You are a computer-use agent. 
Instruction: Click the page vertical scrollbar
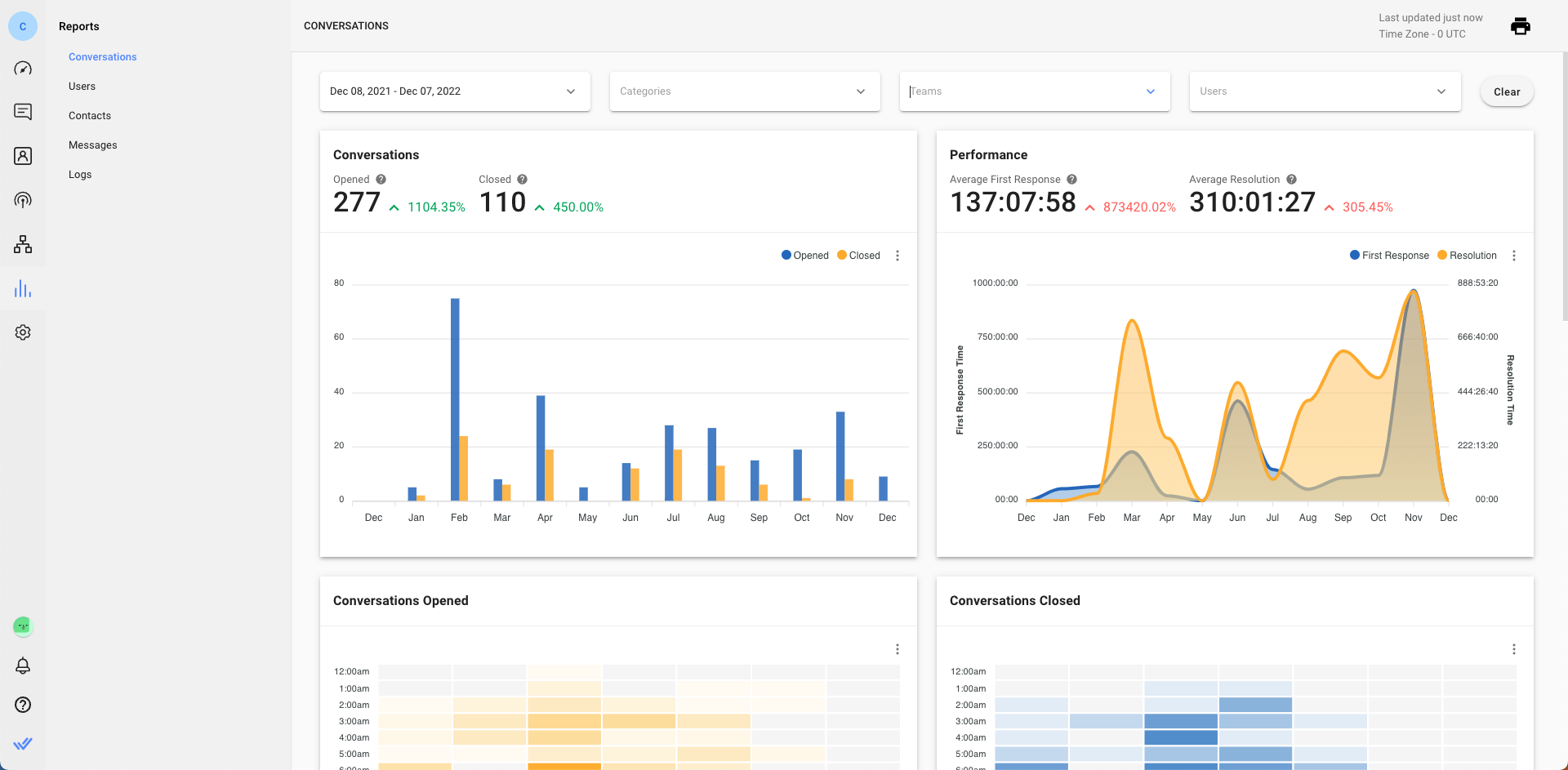pos(1565,188)
